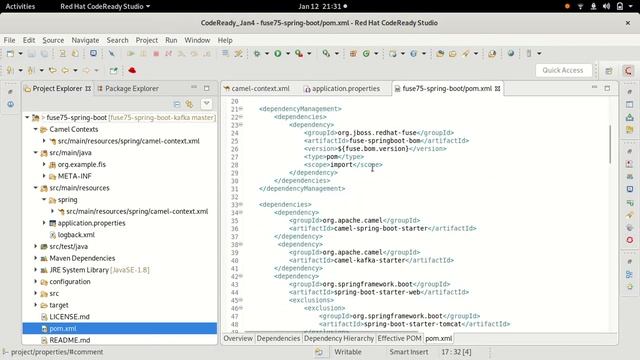Screen dimensions: 640x360
Task: Click the Open Perspective icon beside Quick Access
Action: [609, 71]
